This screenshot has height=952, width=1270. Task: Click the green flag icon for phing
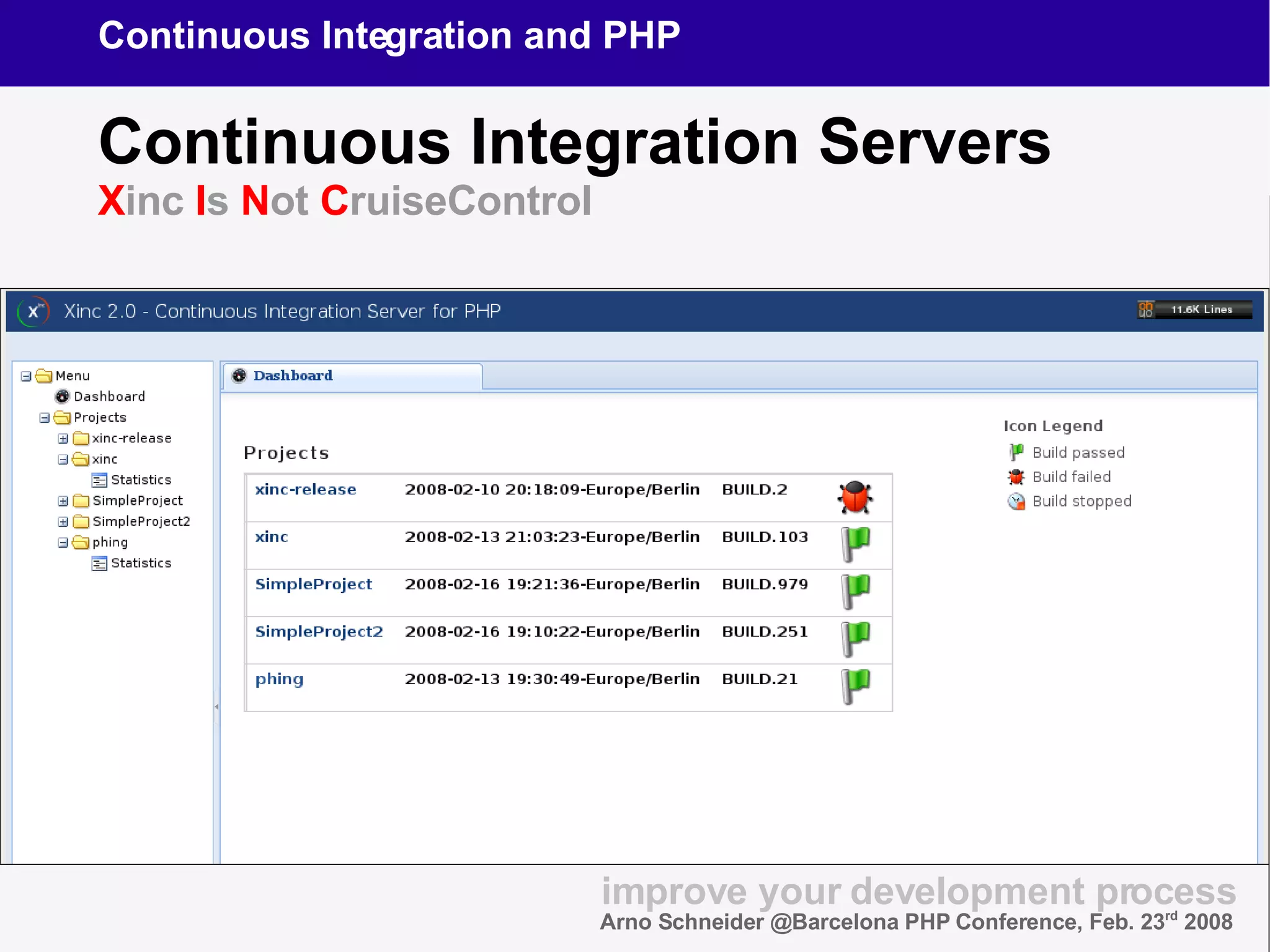(x=855, y=686)
